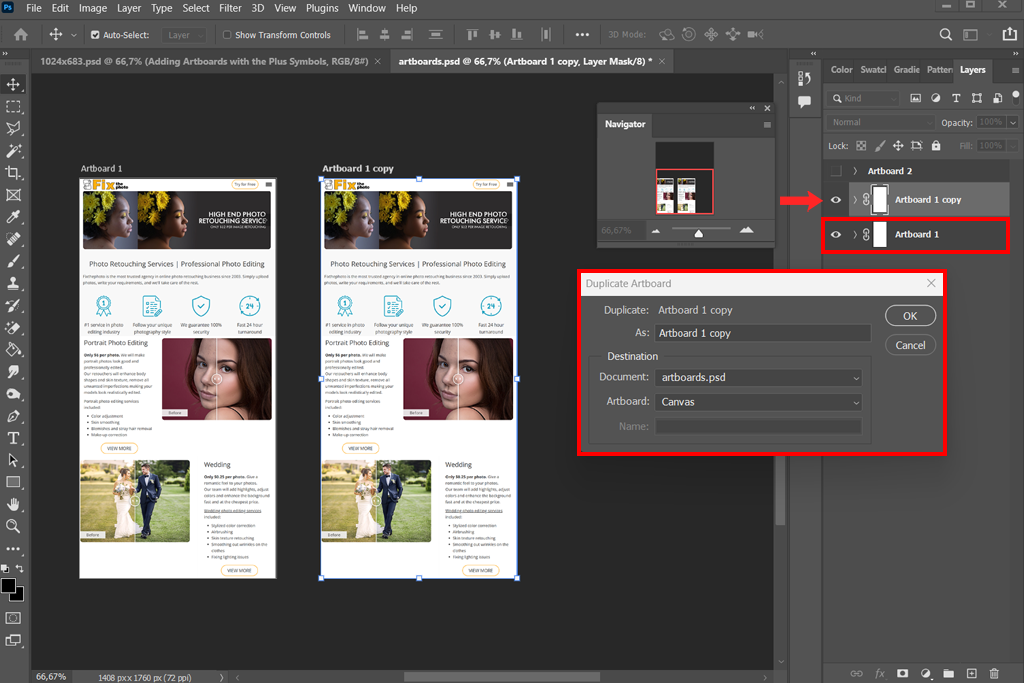Image resolution: width=1024 pixels, height=683 pixels.
Task: Select the History Brush tool
Action: [x=13, y=306]
